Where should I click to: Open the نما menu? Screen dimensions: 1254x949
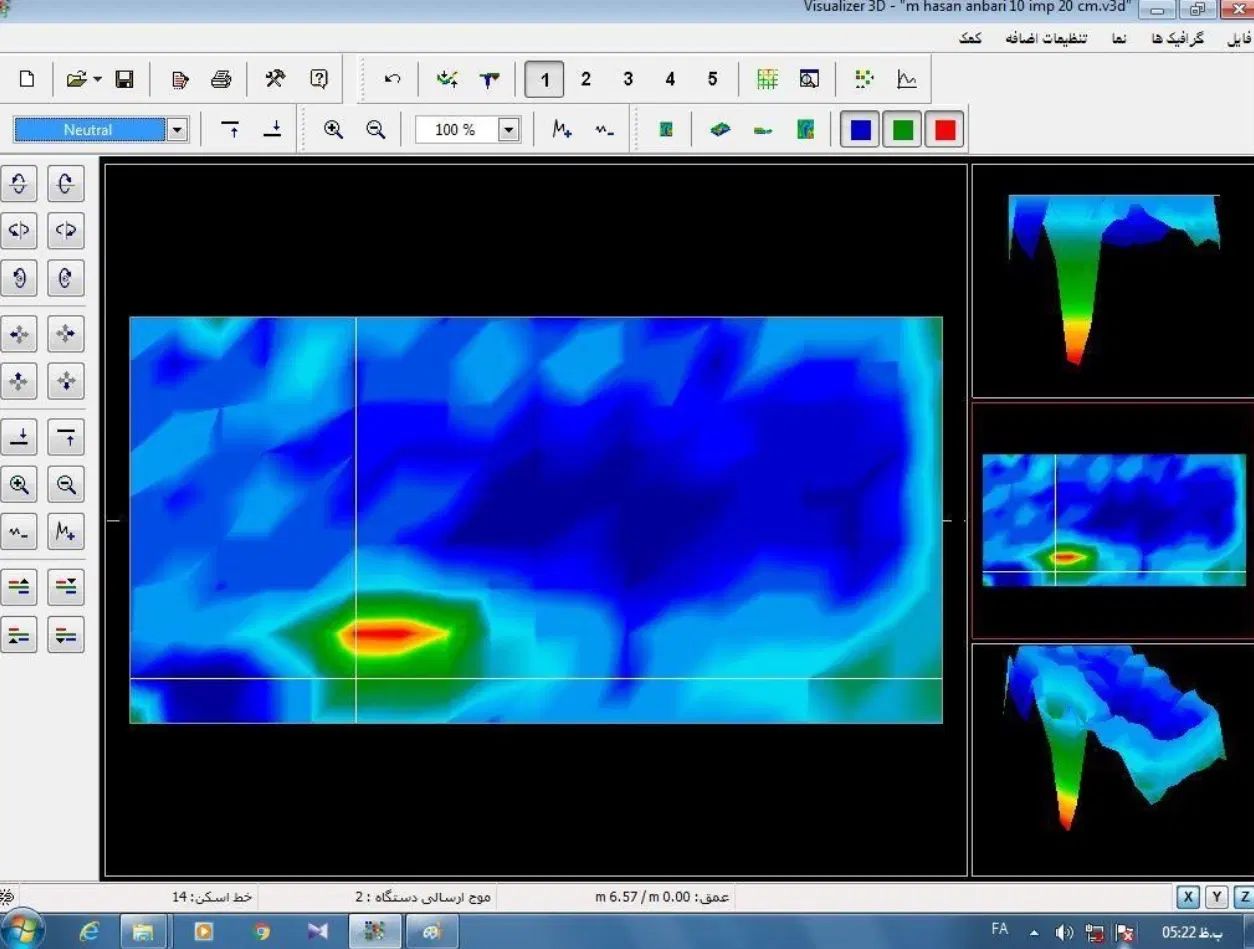point(1118,39)
